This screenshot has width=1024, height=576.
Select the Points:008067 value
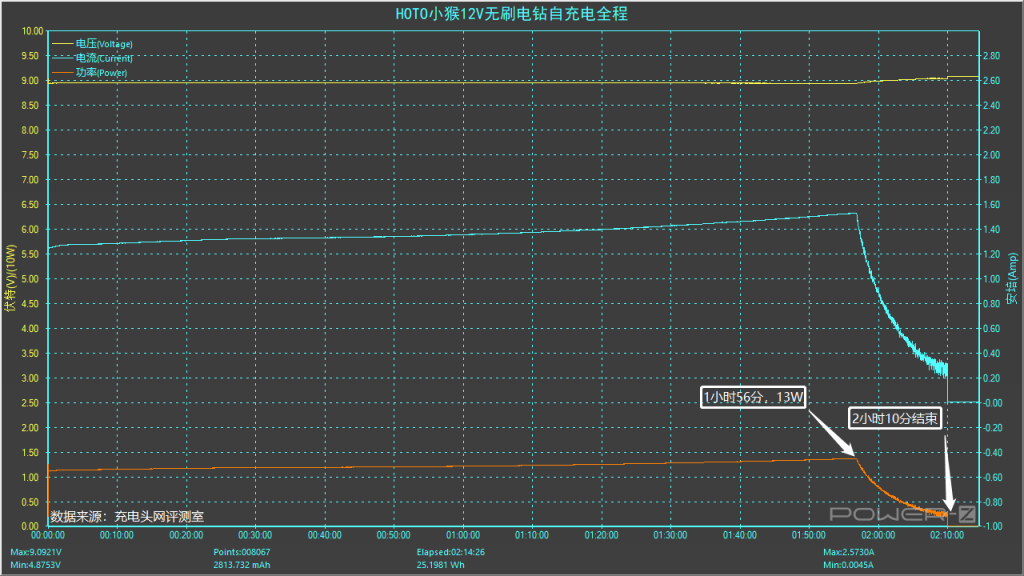coord(242,552)
